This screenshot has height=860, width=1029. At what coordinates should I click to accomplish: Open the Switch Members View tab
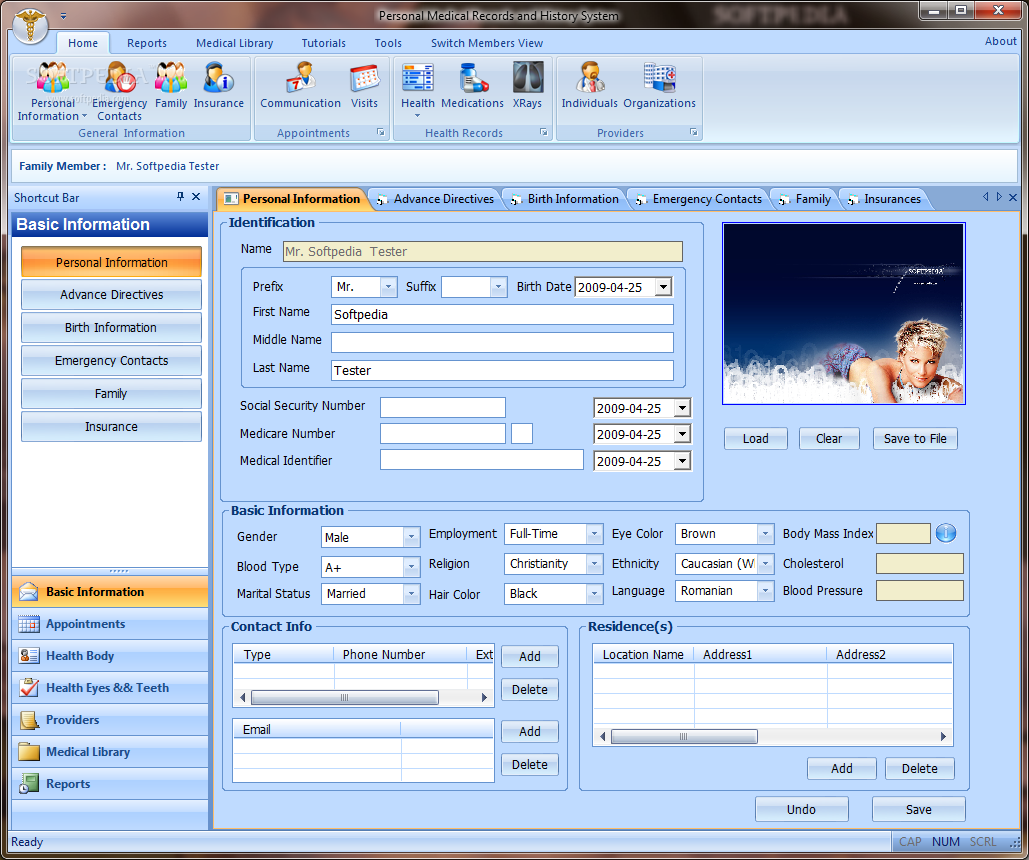point(487,43)
